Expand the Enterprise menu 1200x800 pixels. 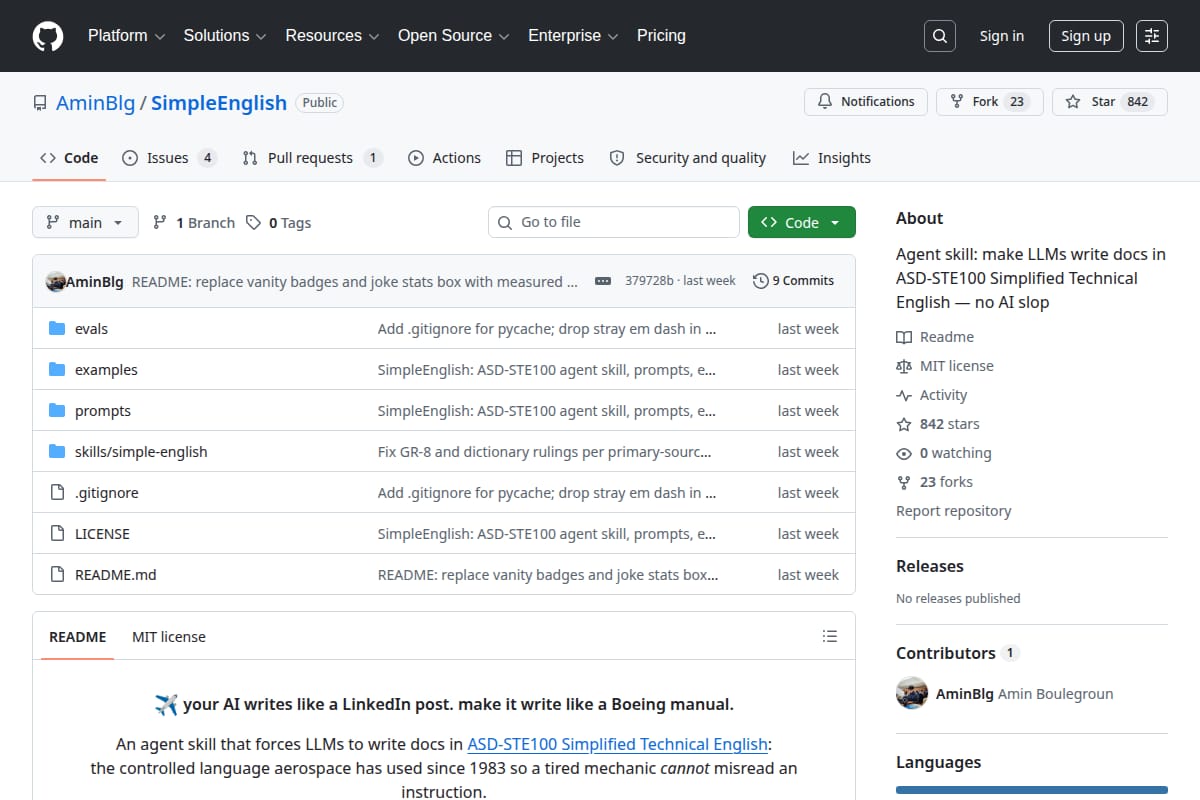573,35
